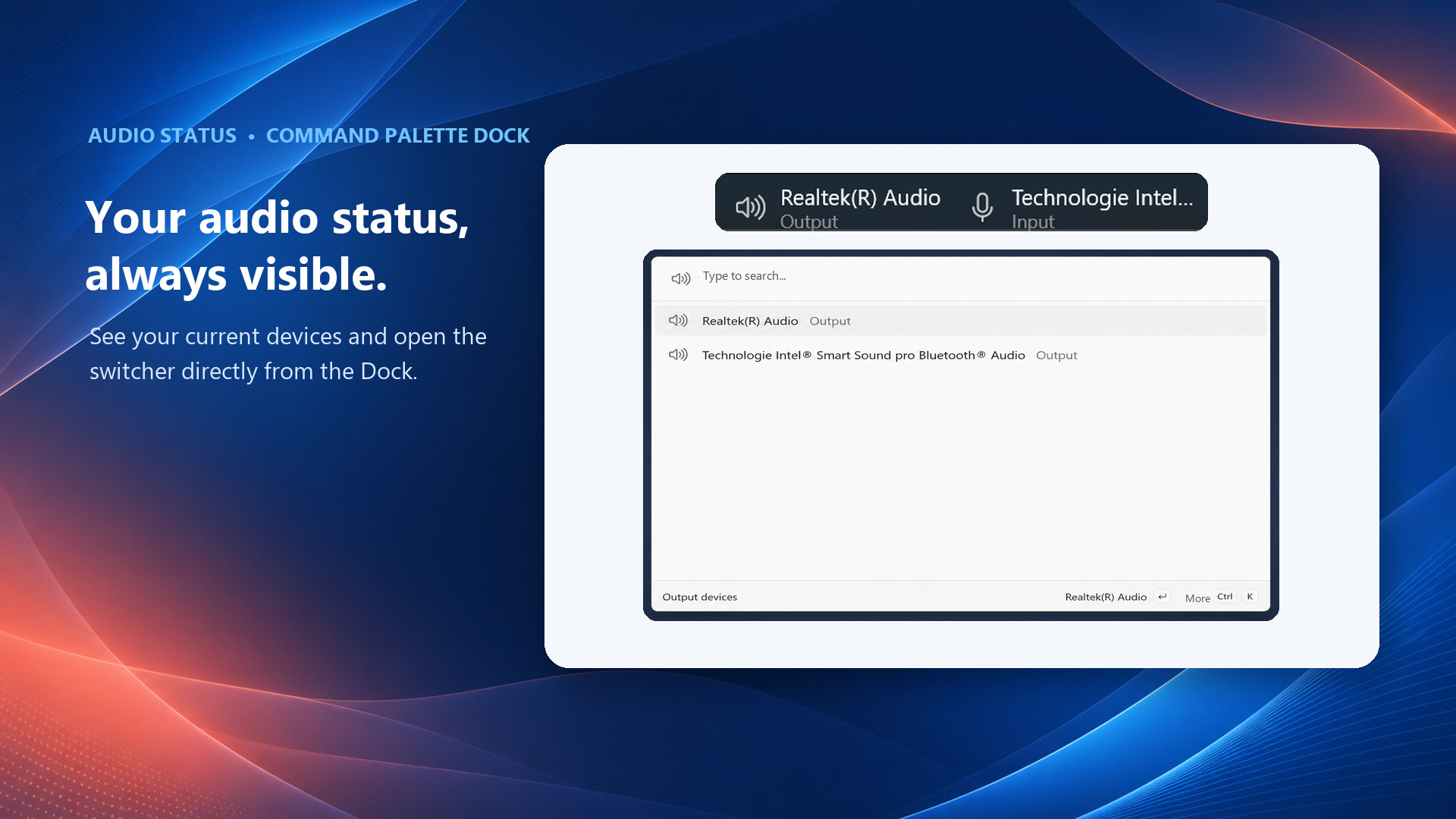Click the microphone icon in the Dock bar
The width and height of the screenshot is (1456, 819).
982,206
